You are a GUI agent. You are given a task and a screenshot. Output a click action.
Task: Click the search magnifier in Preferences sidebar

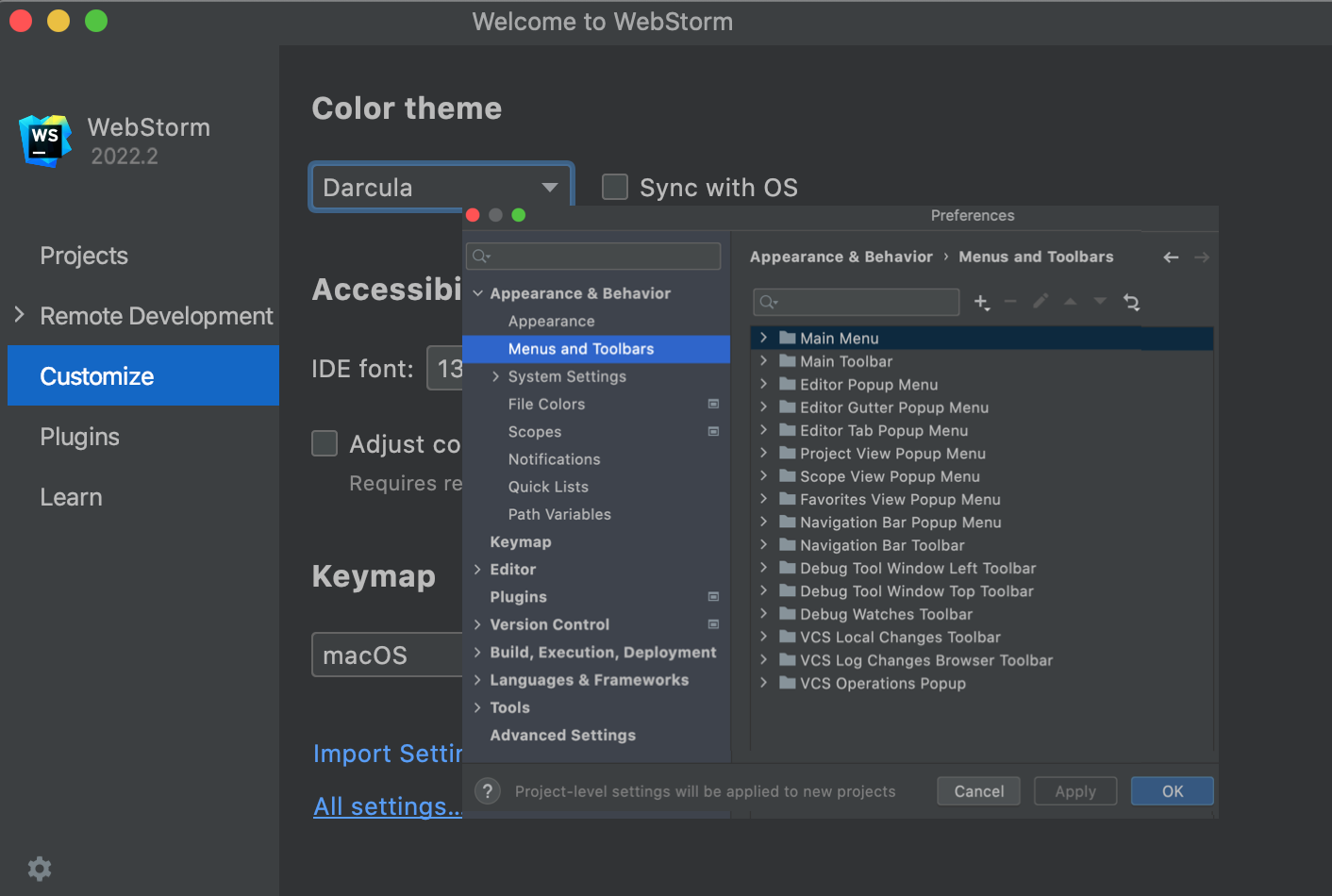point(481,256)
